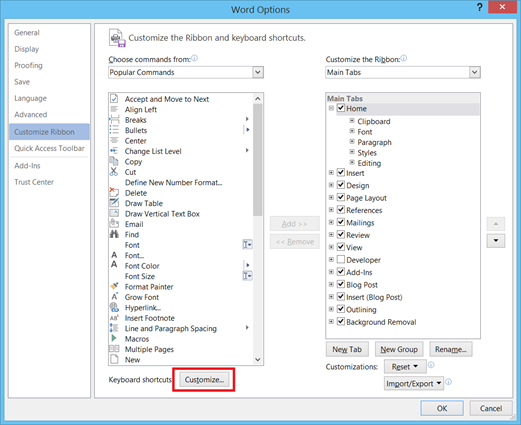Click the keyboard shortcuts Customize... button

[204, 380]
